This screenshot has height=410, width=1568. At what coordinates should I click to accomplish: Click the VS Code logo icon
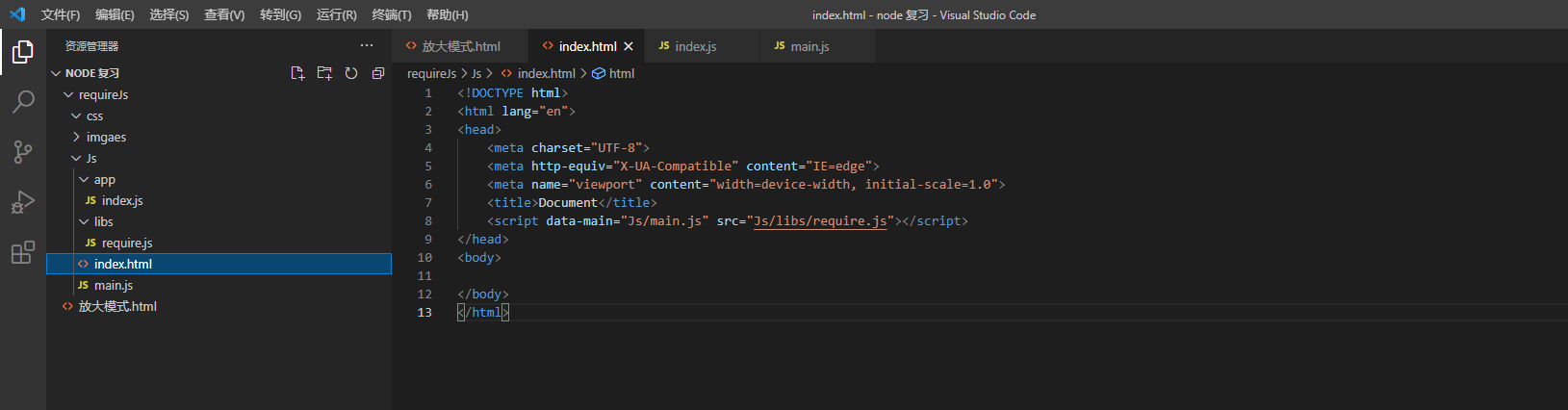17,14
